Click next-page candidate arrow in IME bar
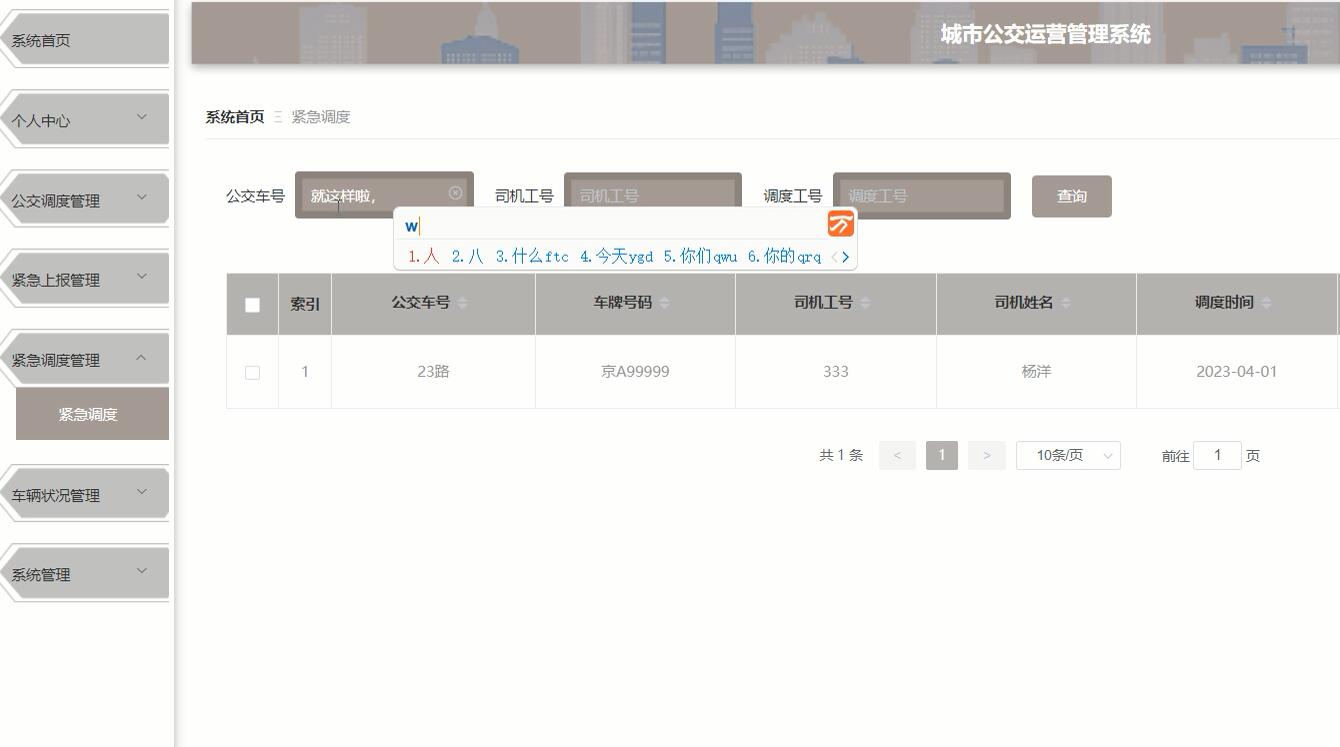Viewport: 1340px width, 747px height. (846, 257)
